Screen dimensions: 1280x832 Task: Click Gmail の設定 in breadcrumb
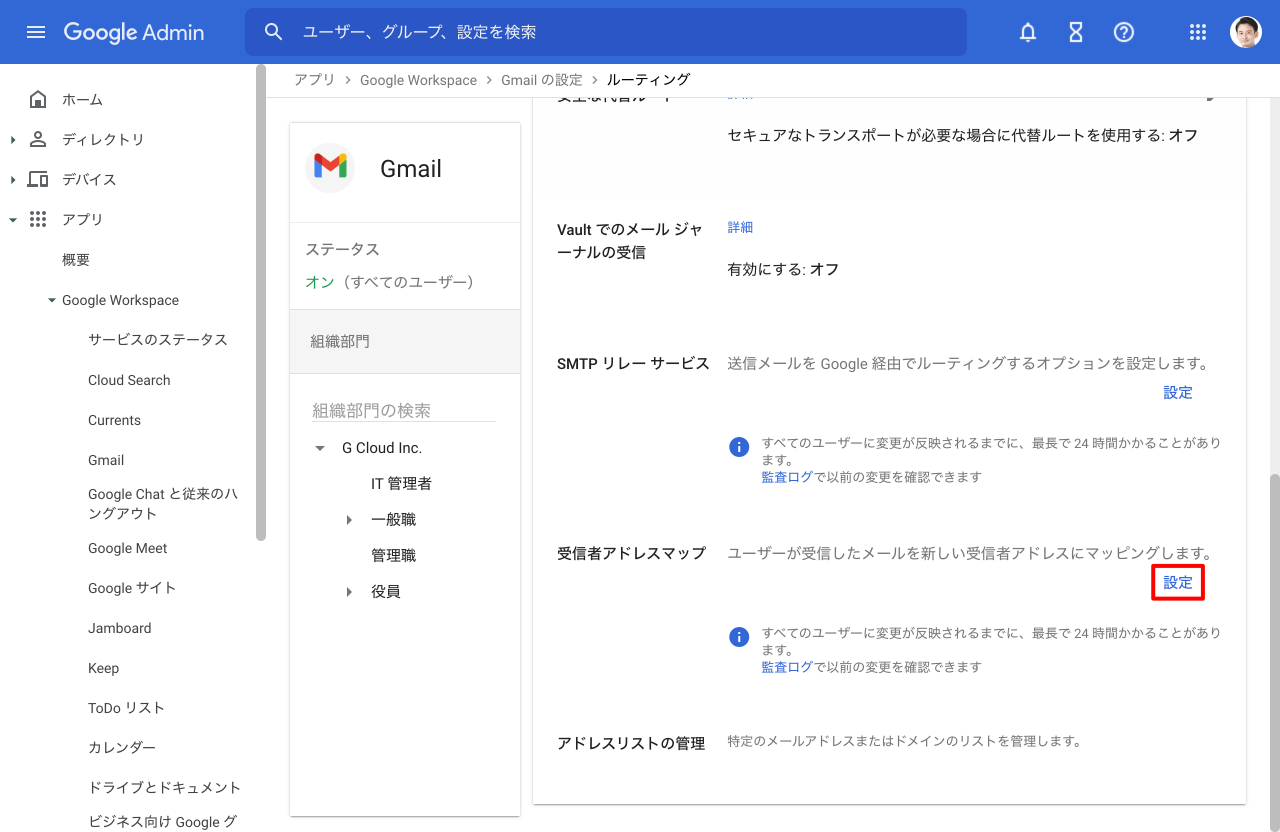click(542, 80)
